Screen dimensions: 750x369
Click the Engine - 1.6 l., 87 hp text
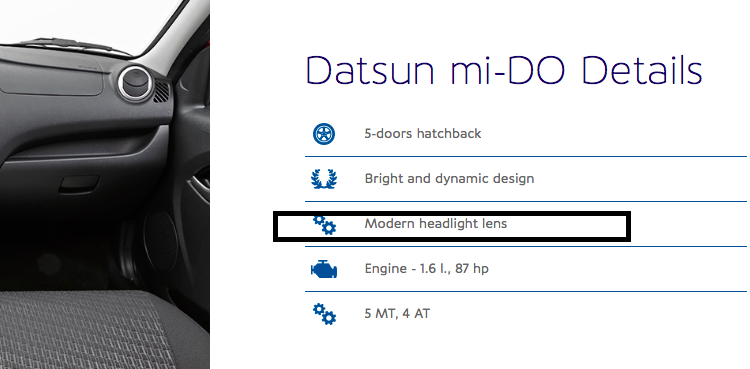click(426, 268)
